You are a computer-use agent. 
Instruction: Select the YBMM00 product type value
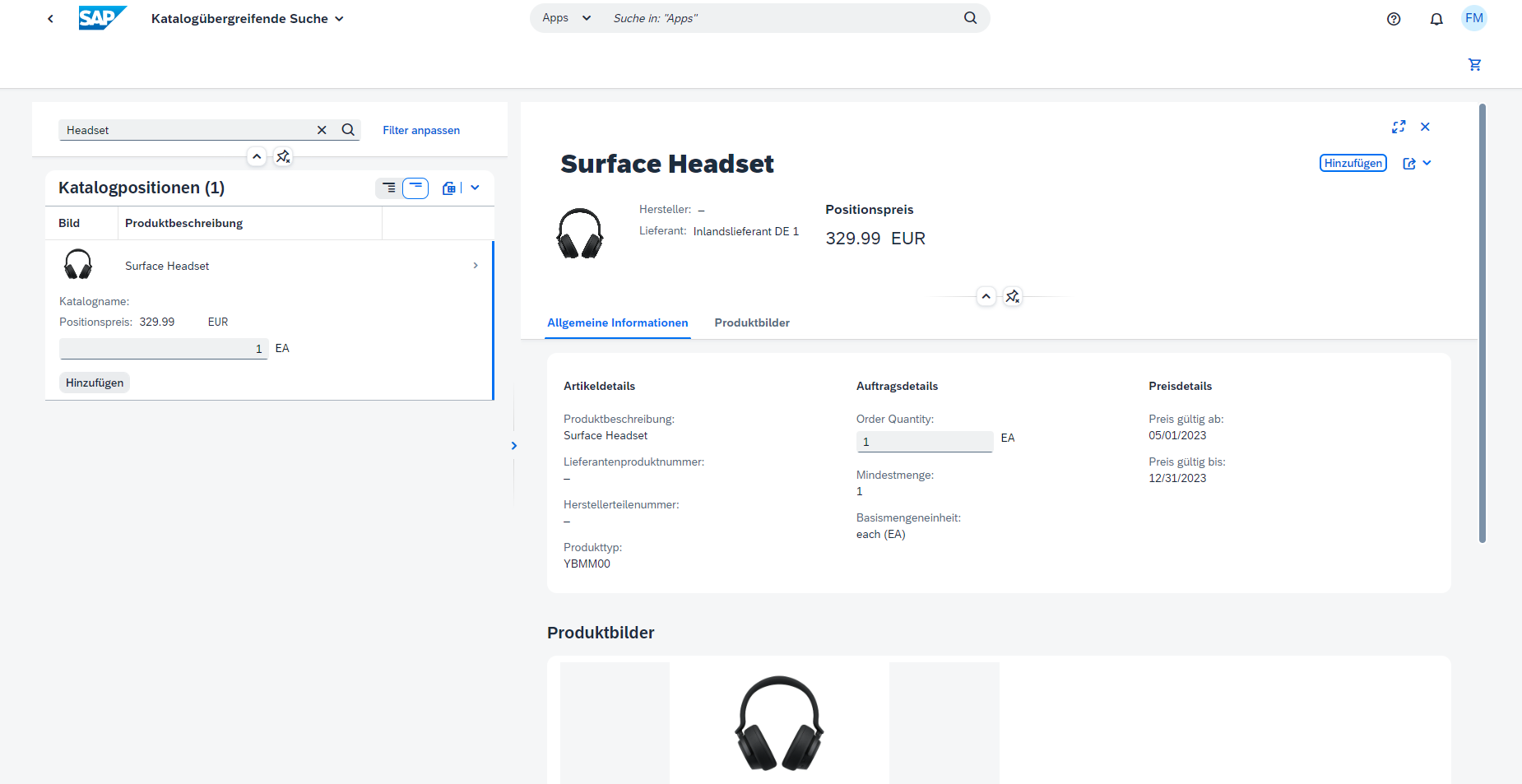587,564
